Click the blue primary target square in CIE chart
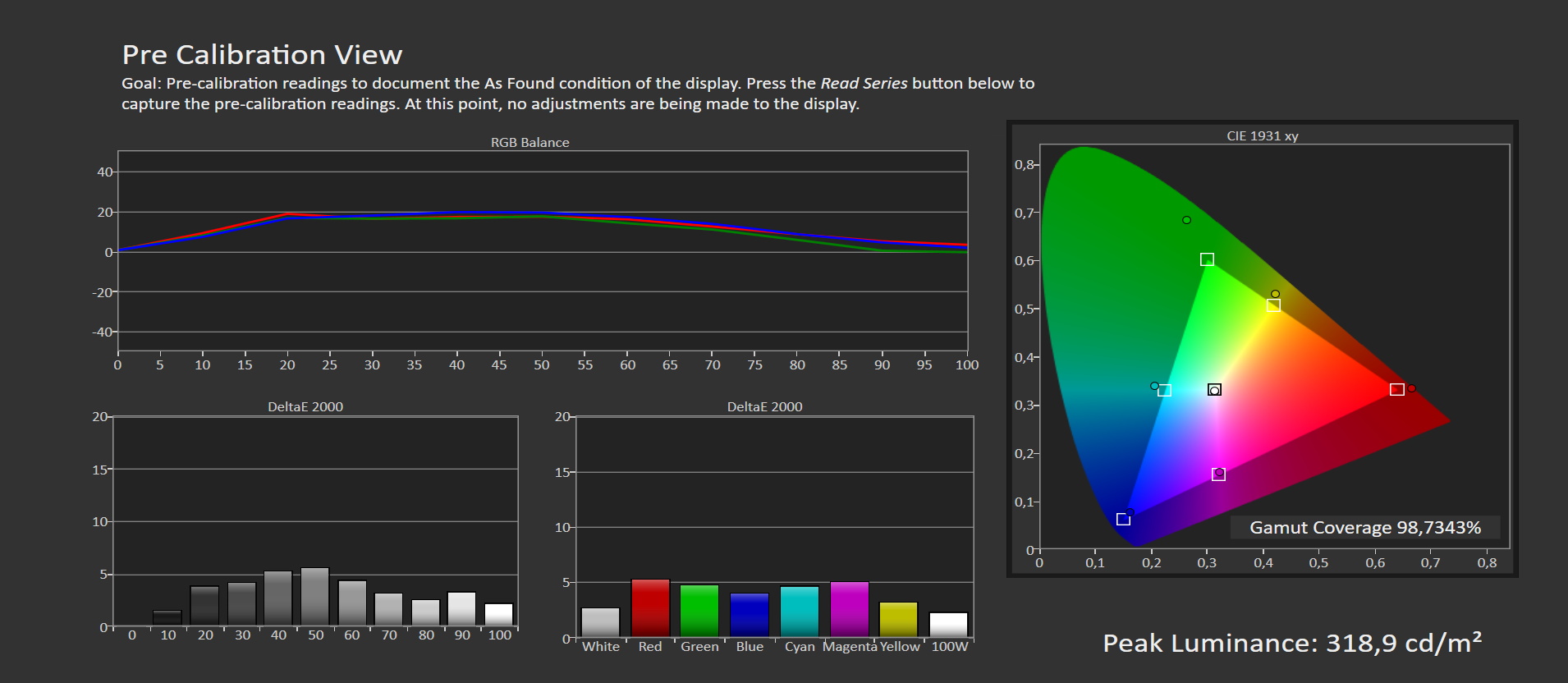Image resolution: width=1568 pixels, height=683 pixels. 1123,519
